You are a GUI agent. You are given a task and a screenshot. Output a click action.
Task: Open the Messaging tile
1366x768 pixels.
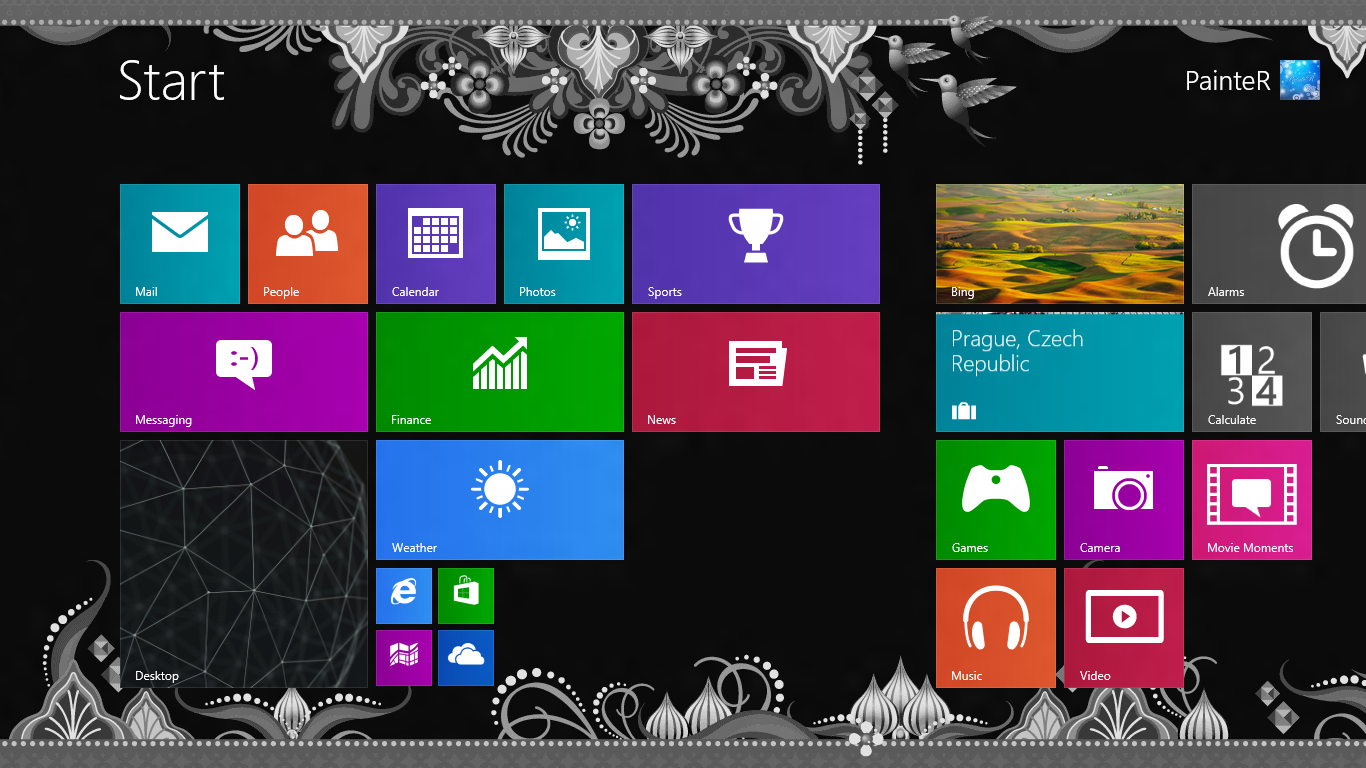coord(244,371)
